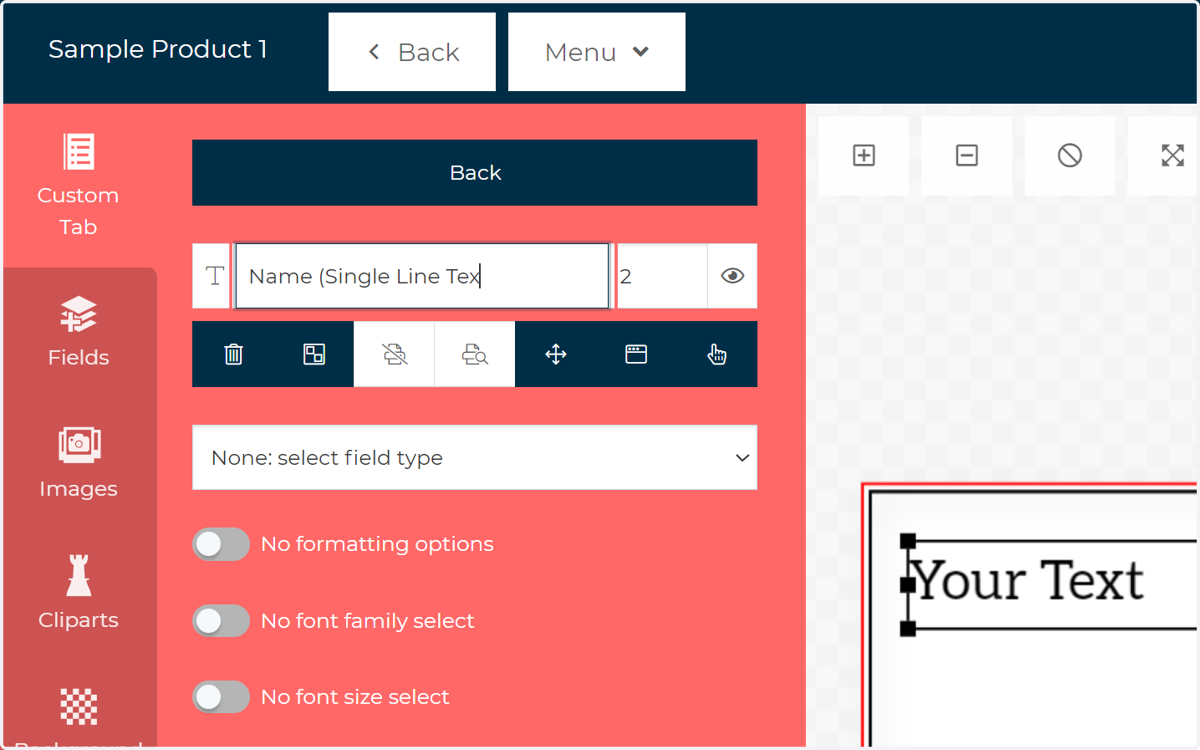
Task: Click the hand pointer touch icon
Action: coord(717,354)
